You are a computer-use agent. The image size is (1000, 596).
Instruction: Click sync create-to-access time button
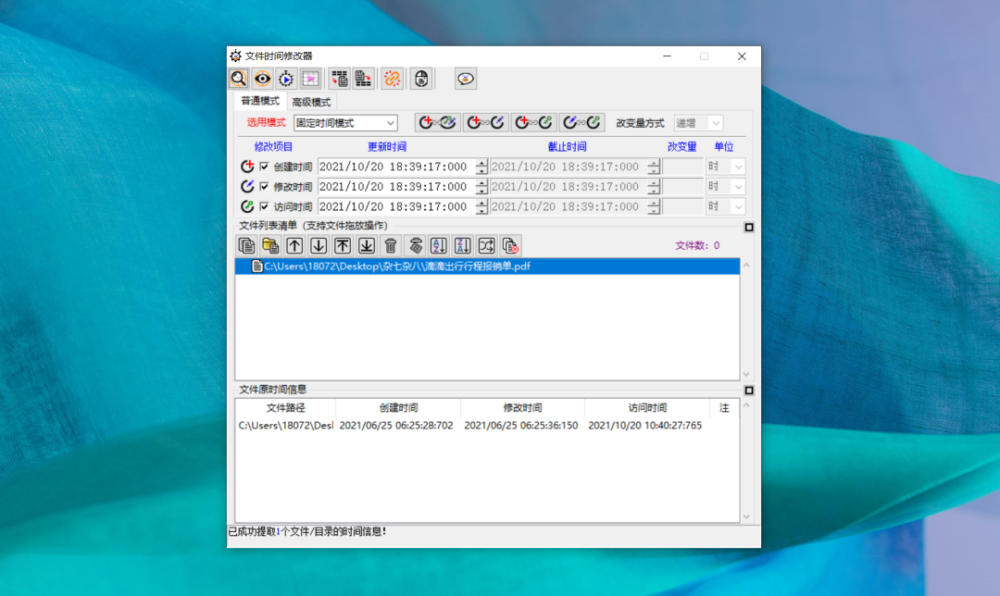pyautogui.click(x=534, y=122)
